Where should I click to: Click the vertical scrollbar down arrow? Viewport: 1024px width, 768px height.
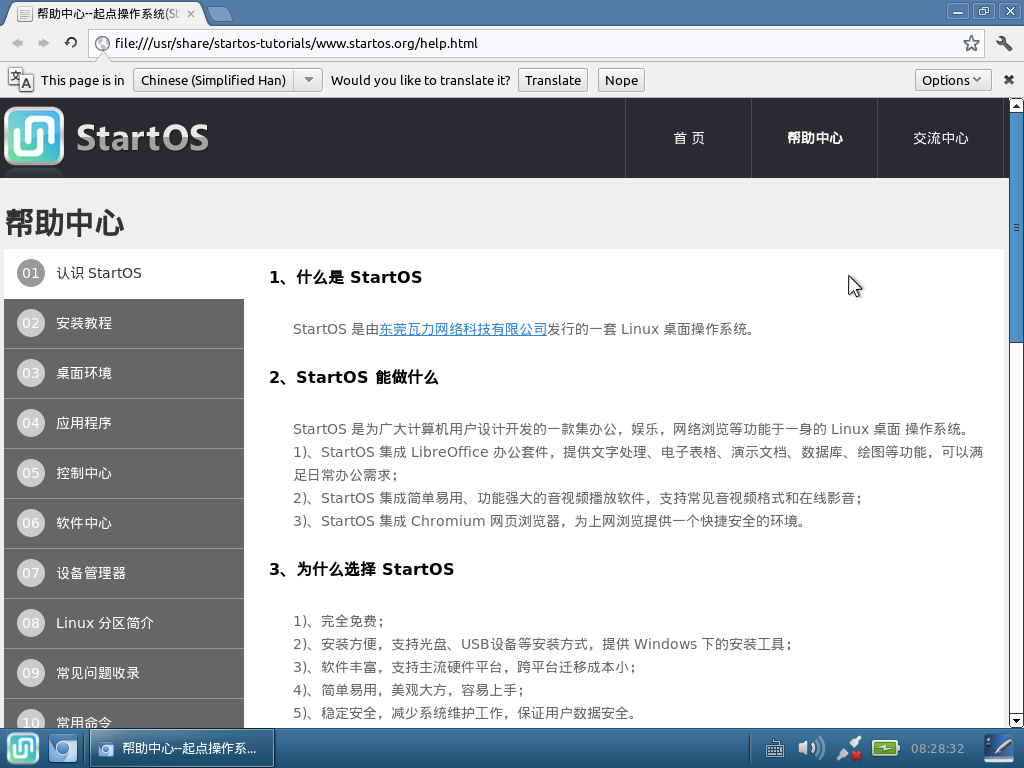pos(1016,721)
